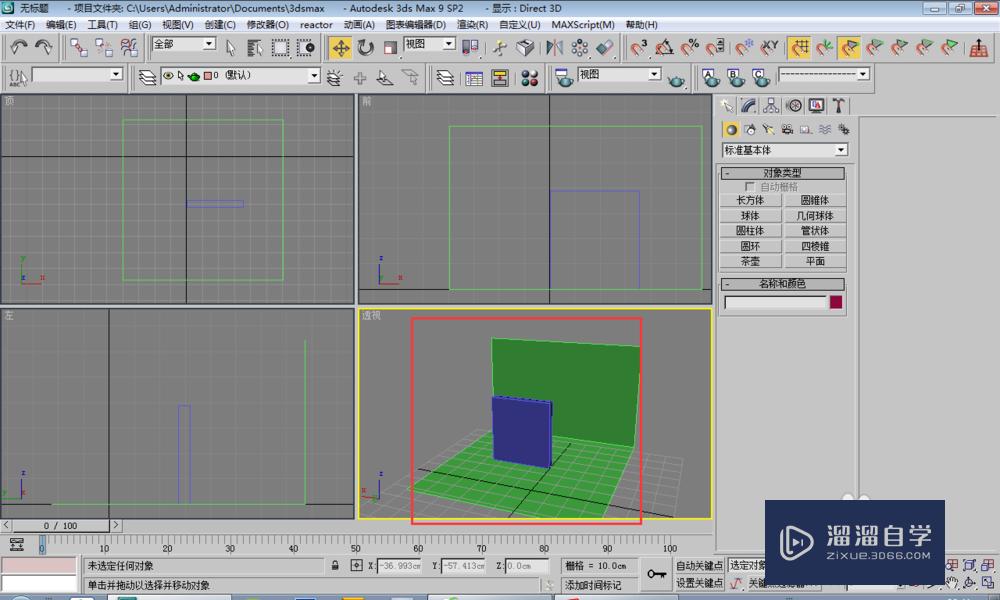Switch to the Modify command panel tab
Screen dimensions: 1000x600
pyautogui.click(x=748, y=106)
